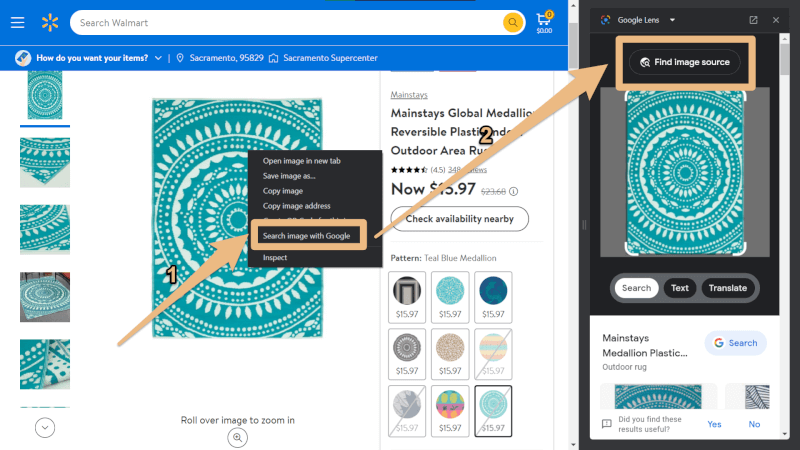Pick the beige speckled pattern swatch

[x=450, y=354]
